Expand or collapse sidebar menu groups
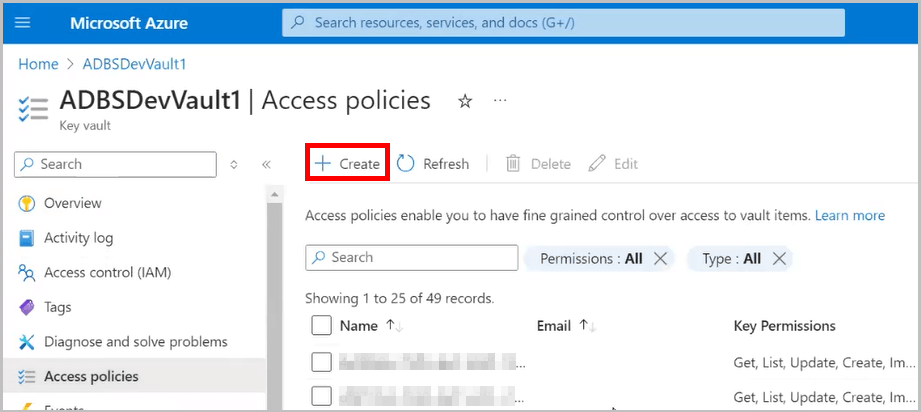Screen dimensions: 921x412 pos(234,164)
